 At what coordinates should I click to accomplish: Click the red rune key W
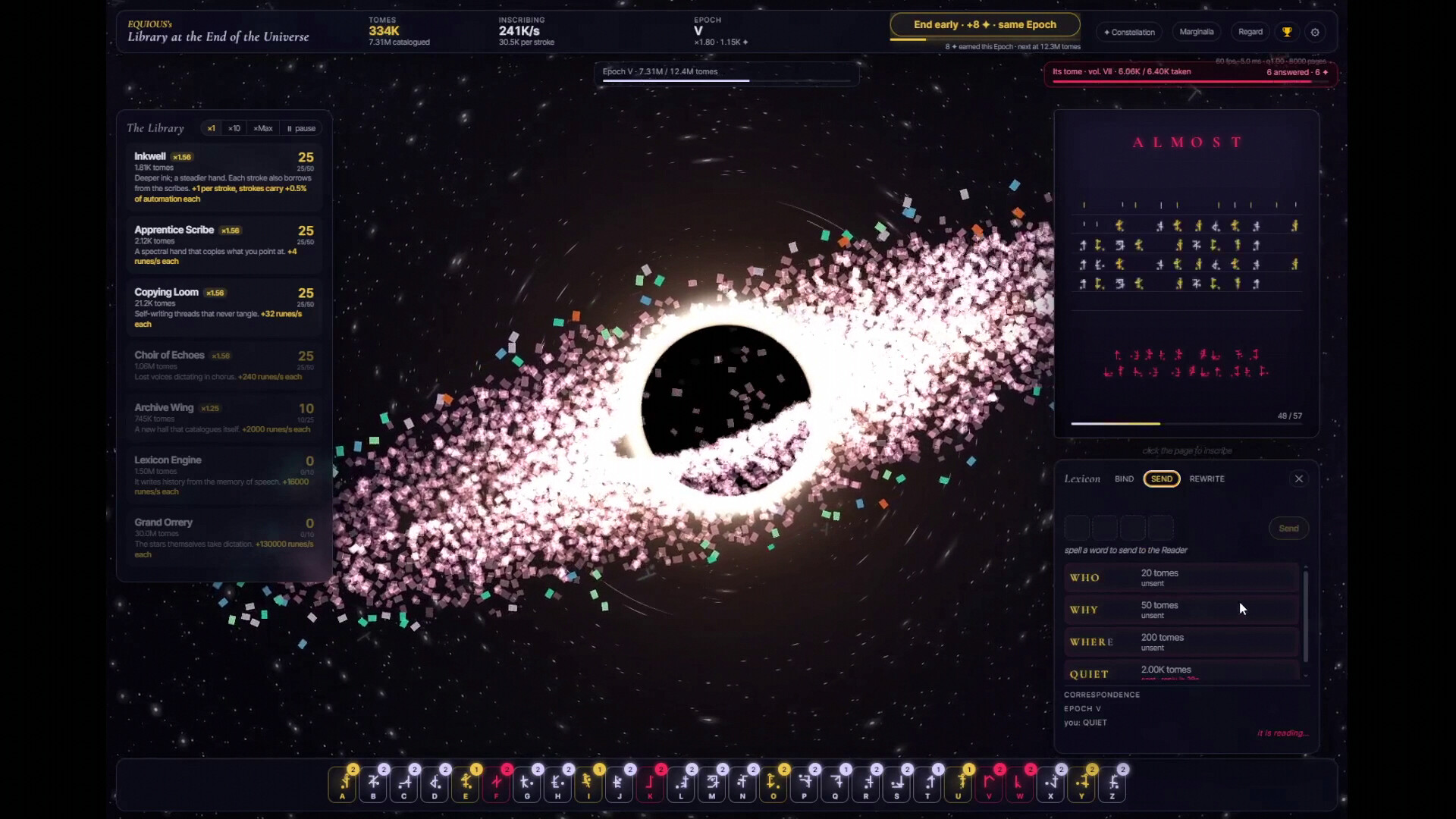[1019, 784]
